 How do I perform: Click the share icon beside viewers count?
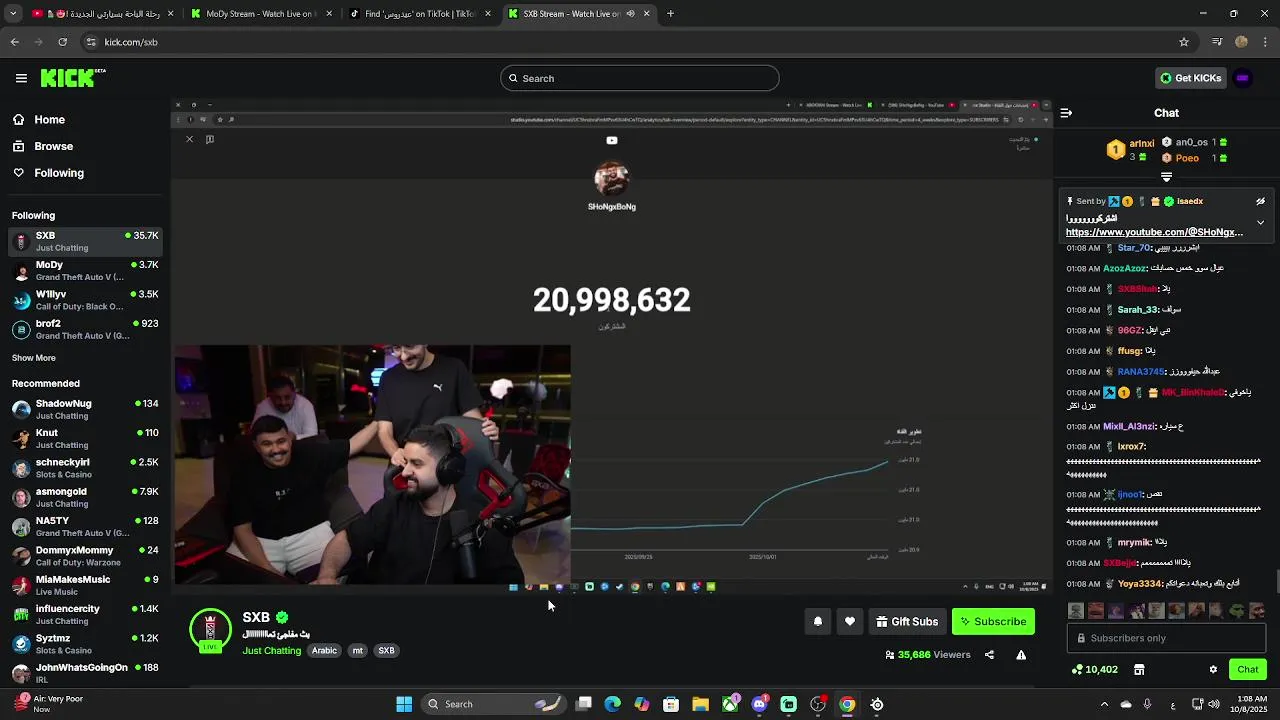point(989,655)
